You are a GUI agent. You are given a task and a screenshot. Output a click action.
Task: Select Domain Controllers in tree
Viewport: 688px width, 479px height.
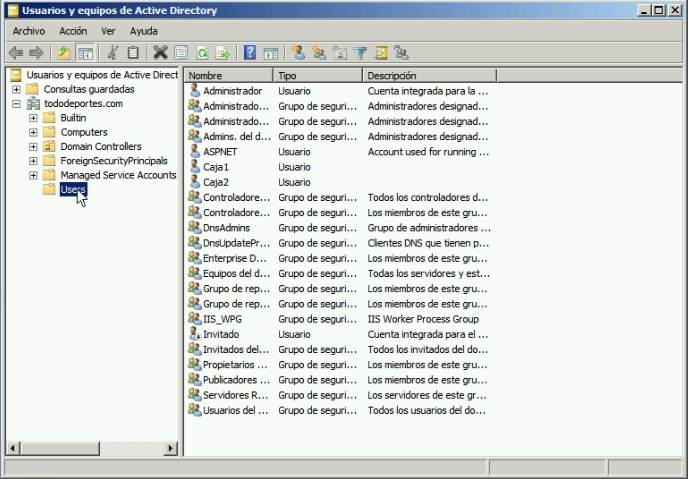click(101, 147)
